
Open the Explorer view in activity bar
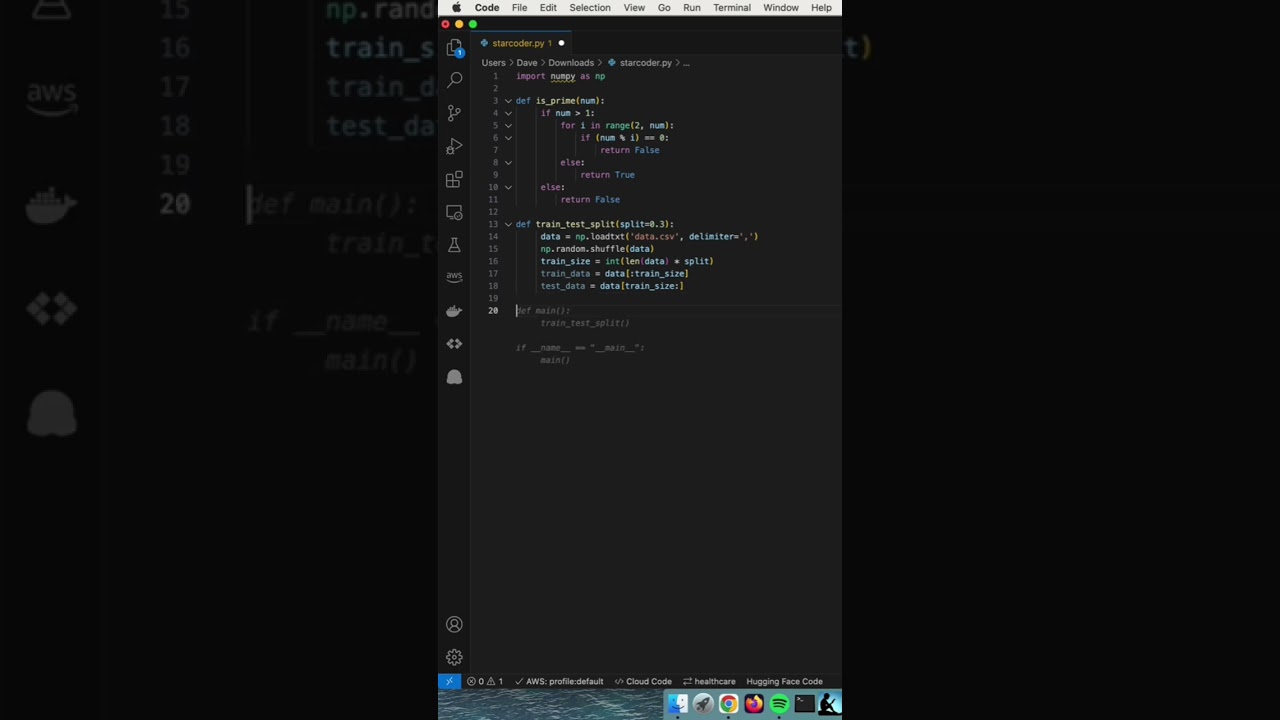pyautogui.click(x=454, y=47)
